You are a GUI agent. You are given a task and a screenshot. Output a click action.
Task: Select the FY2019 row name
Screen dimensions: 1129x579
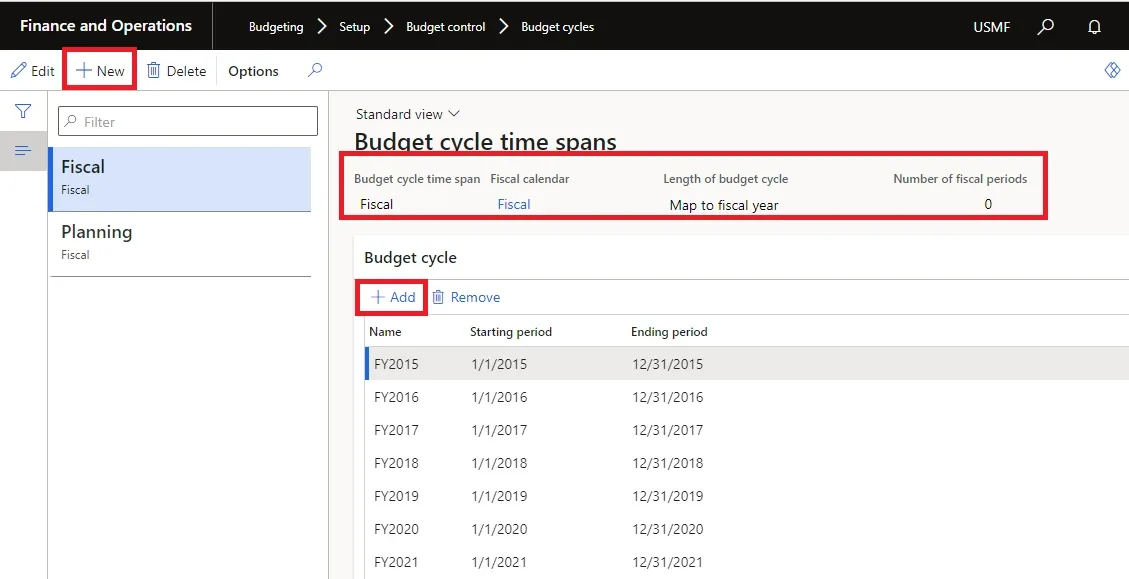[396, 496]
